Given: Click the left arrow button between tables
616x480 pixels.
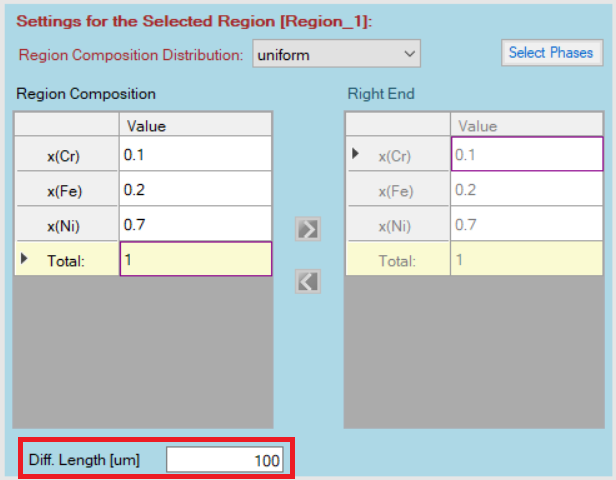Looking at the screenshot, I should pyautogui.click(x=309, y=281).
